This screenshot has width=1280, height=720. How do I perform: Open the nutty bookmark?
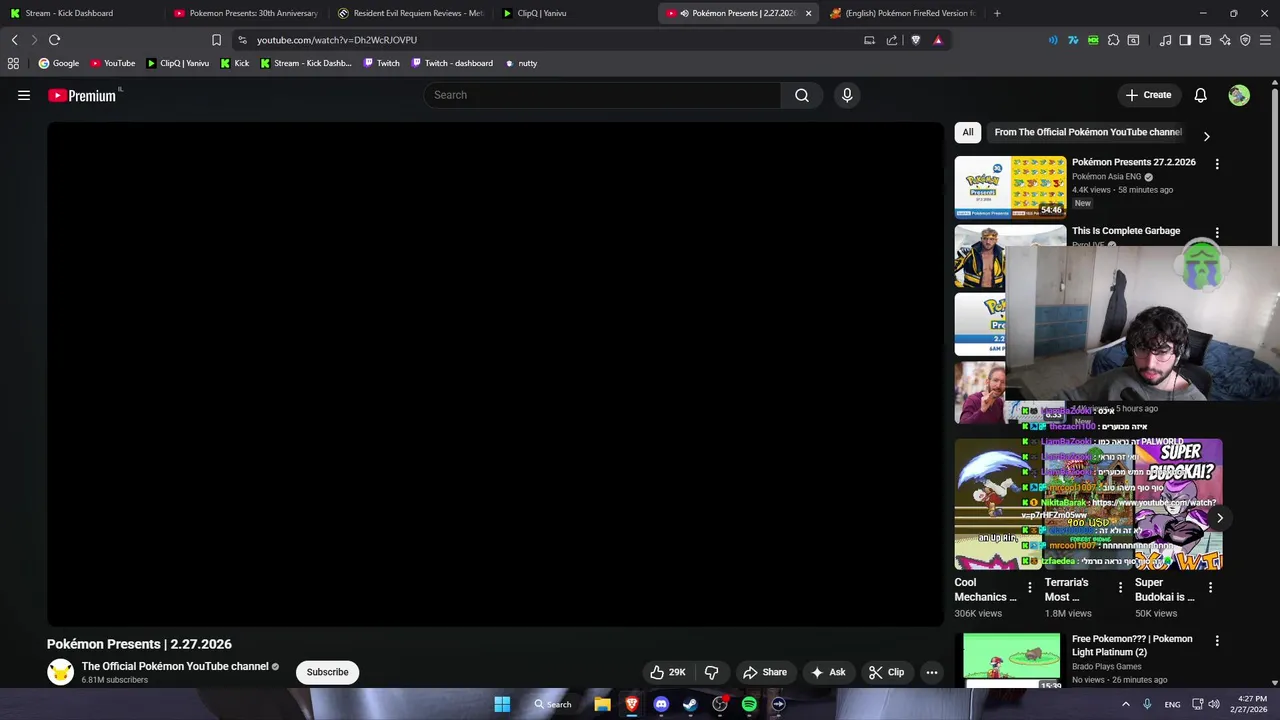[521, 63]
